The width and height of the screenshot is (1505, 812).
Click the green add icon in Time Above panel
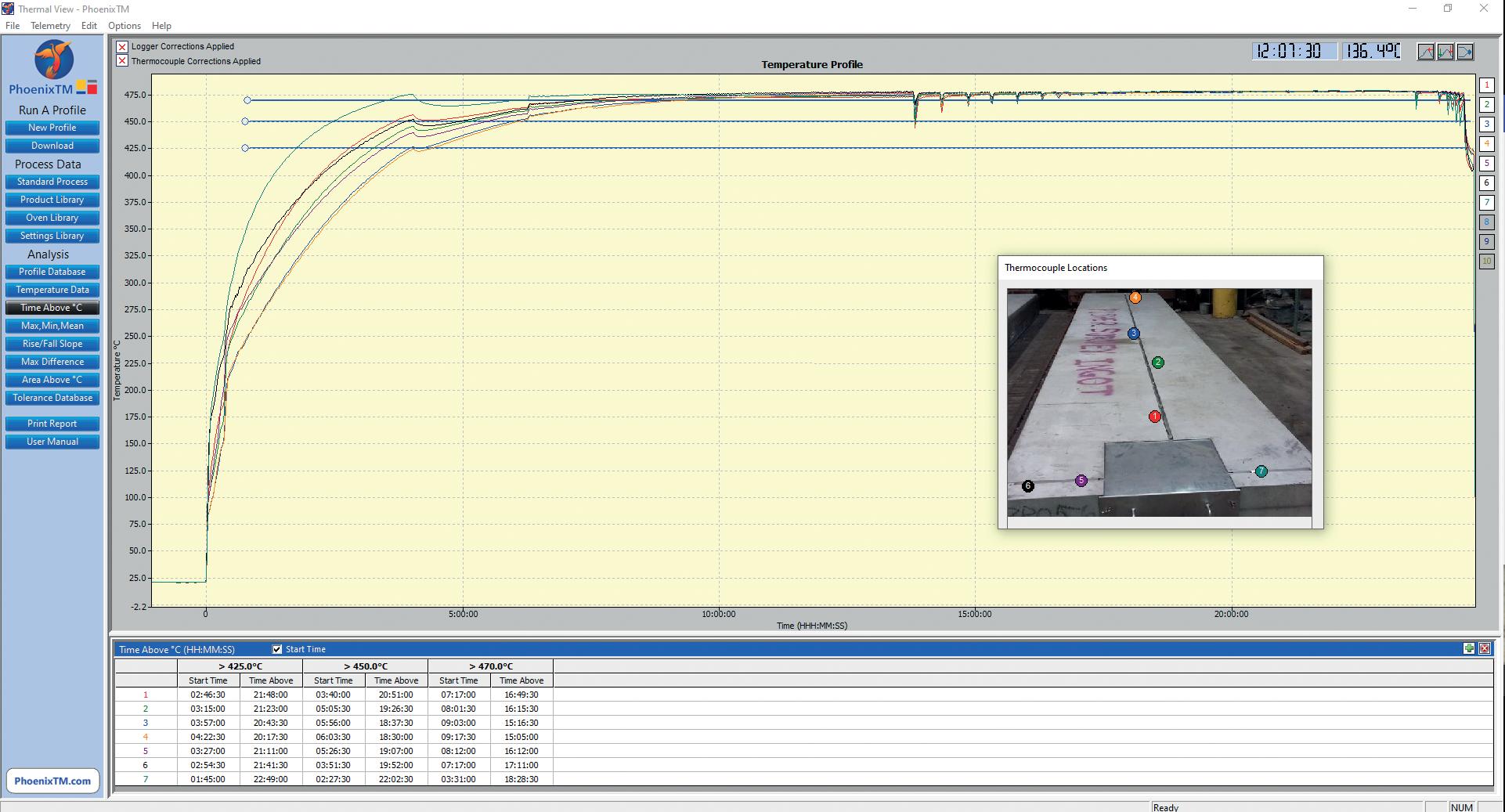tap(1469, 648)
